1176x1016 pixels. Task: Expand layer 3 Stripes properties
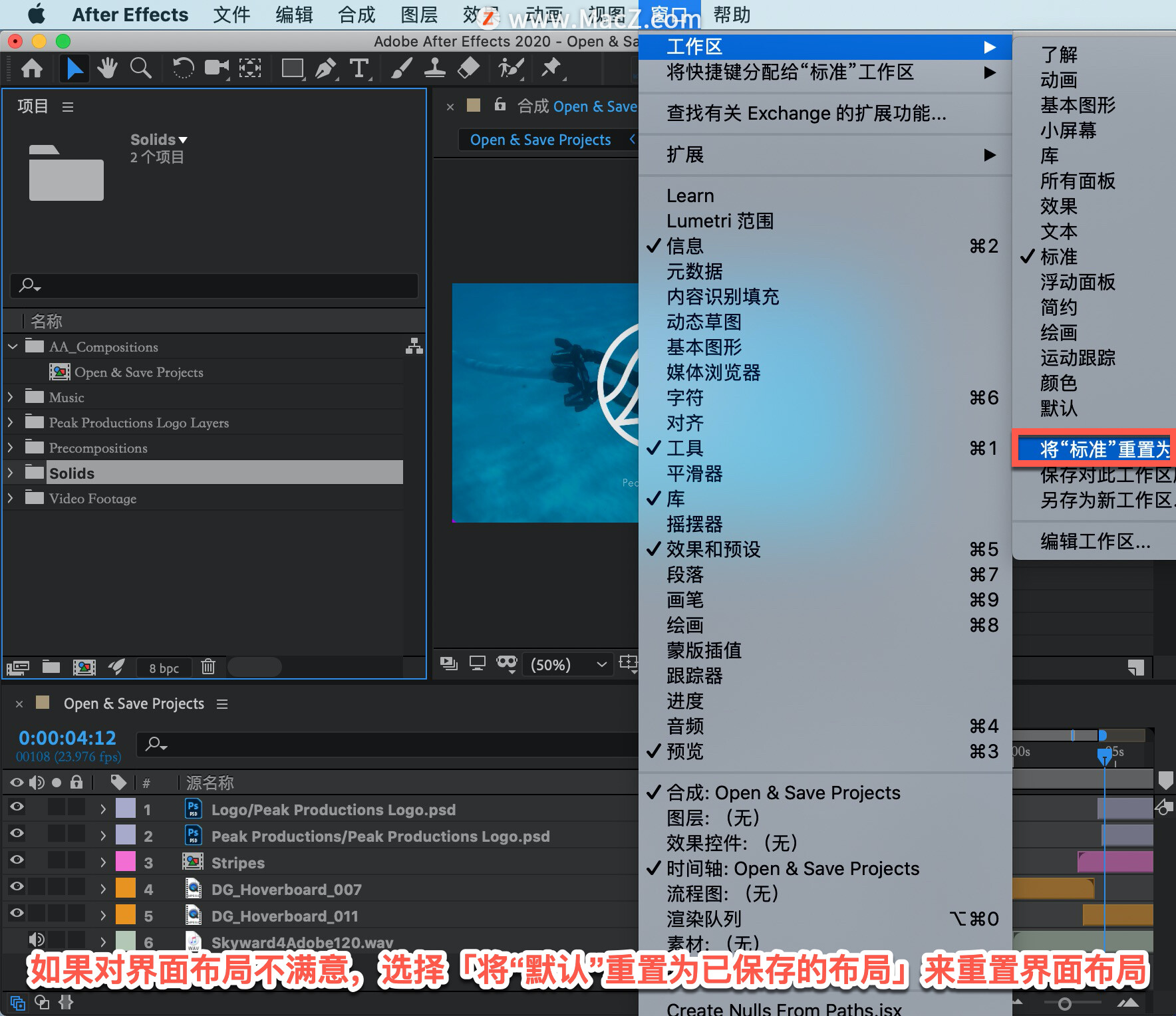tap(103, 862)
